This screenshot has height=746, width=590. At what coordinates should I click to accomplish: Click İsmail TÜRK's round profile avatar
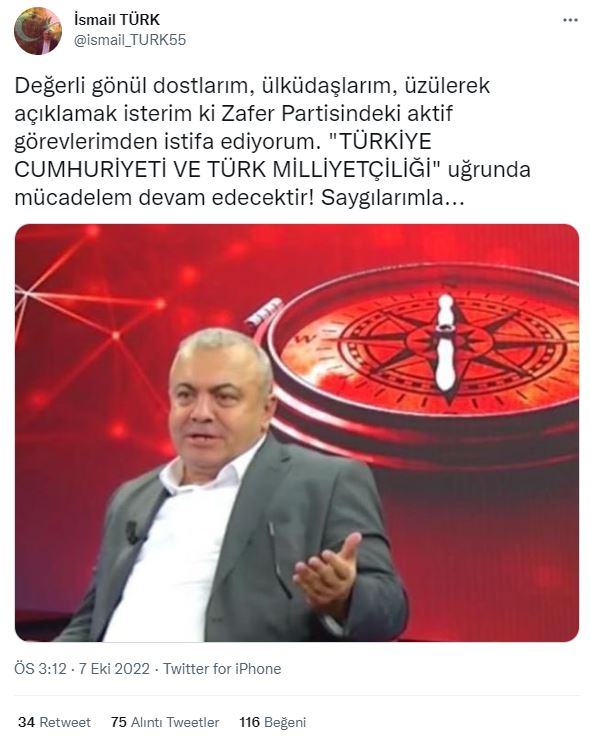point(38,31)
